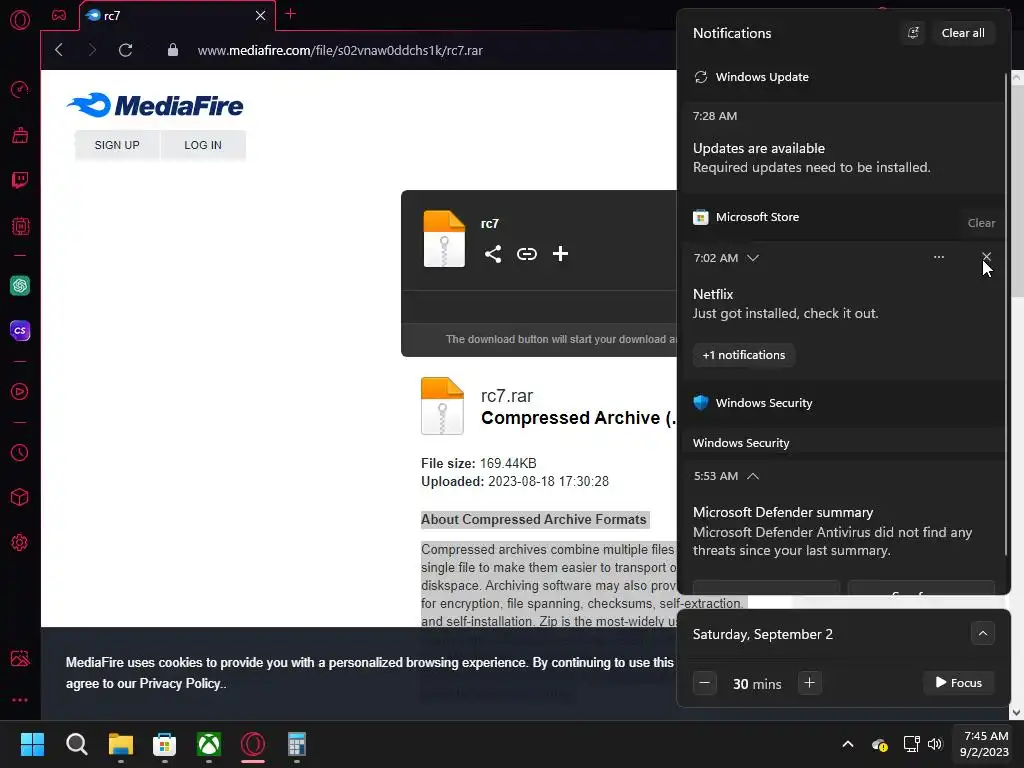Click the address bar URL
The image size is (1024, 768).
pyautogui.click(x=340, y=50)
